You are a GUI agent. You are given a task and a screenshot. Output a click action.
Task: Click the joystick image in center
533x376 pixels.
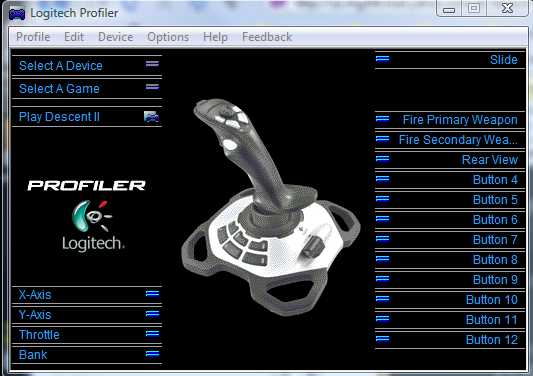pos(271,208)
